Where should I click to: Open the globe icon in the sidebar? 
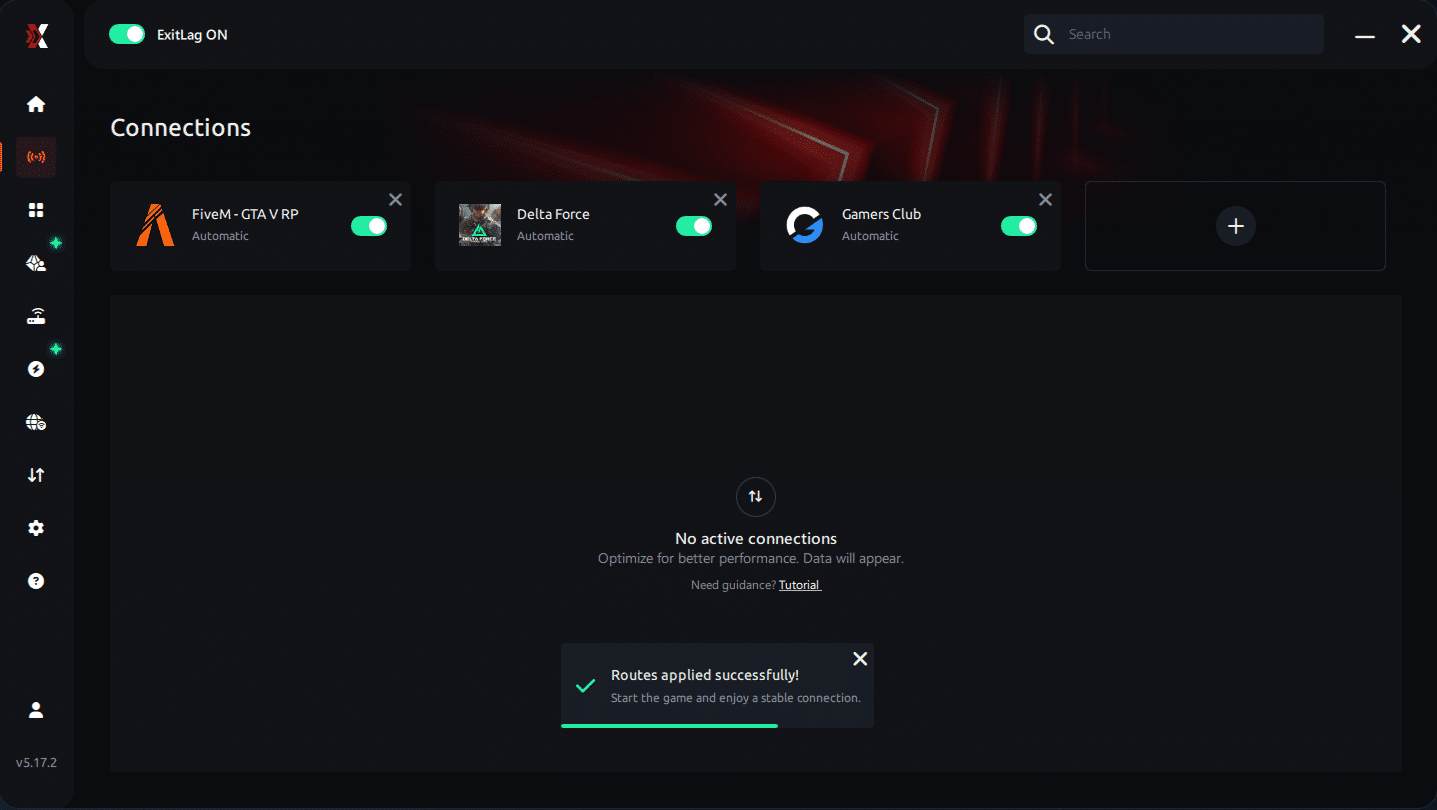(36, 422)
